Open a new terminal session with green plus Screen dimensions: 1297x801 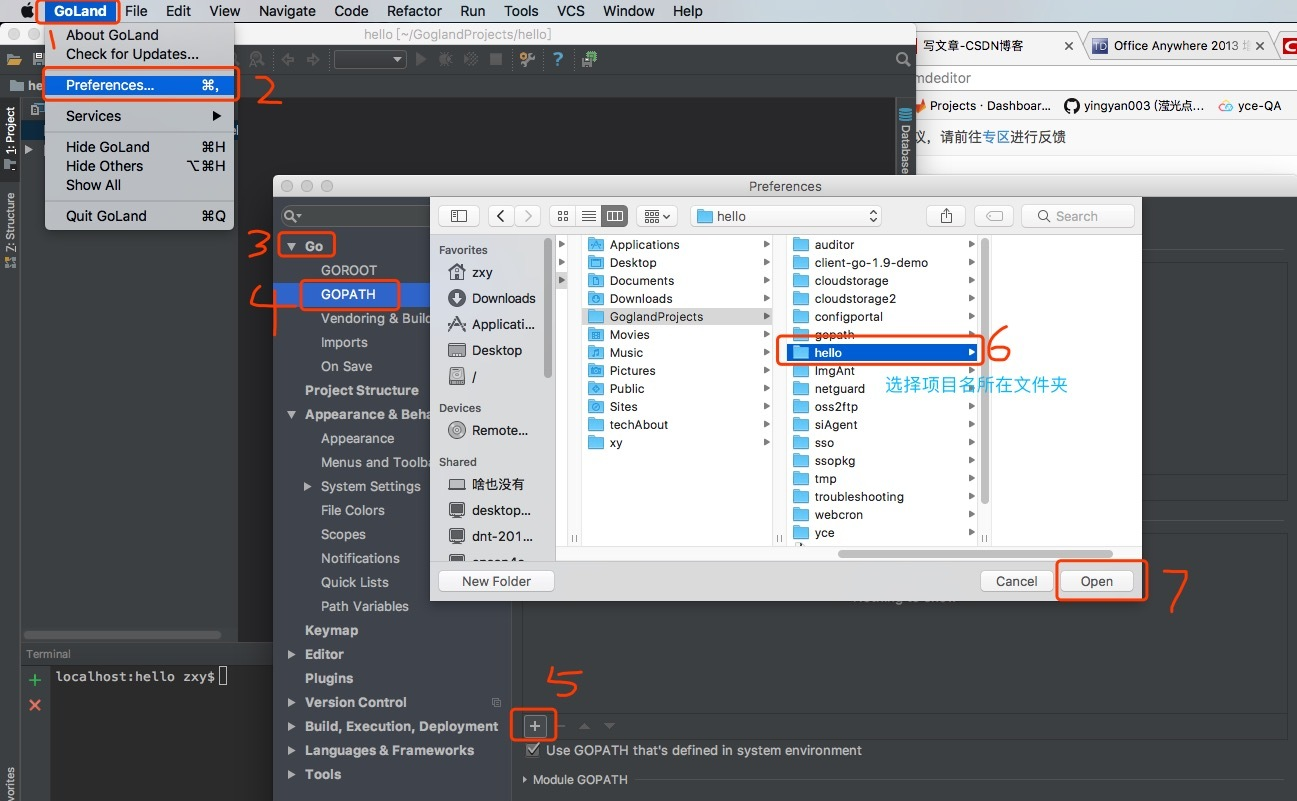(35, 680)
